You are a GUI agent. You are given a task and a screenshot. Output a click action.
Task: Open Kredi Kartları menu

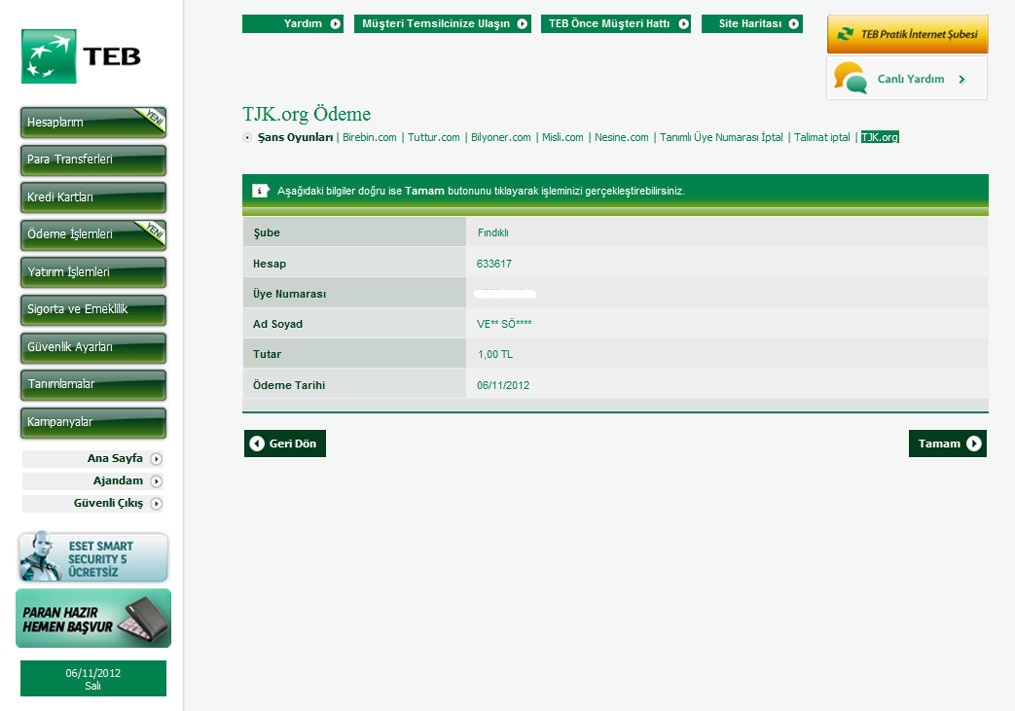tap(93, 198)
